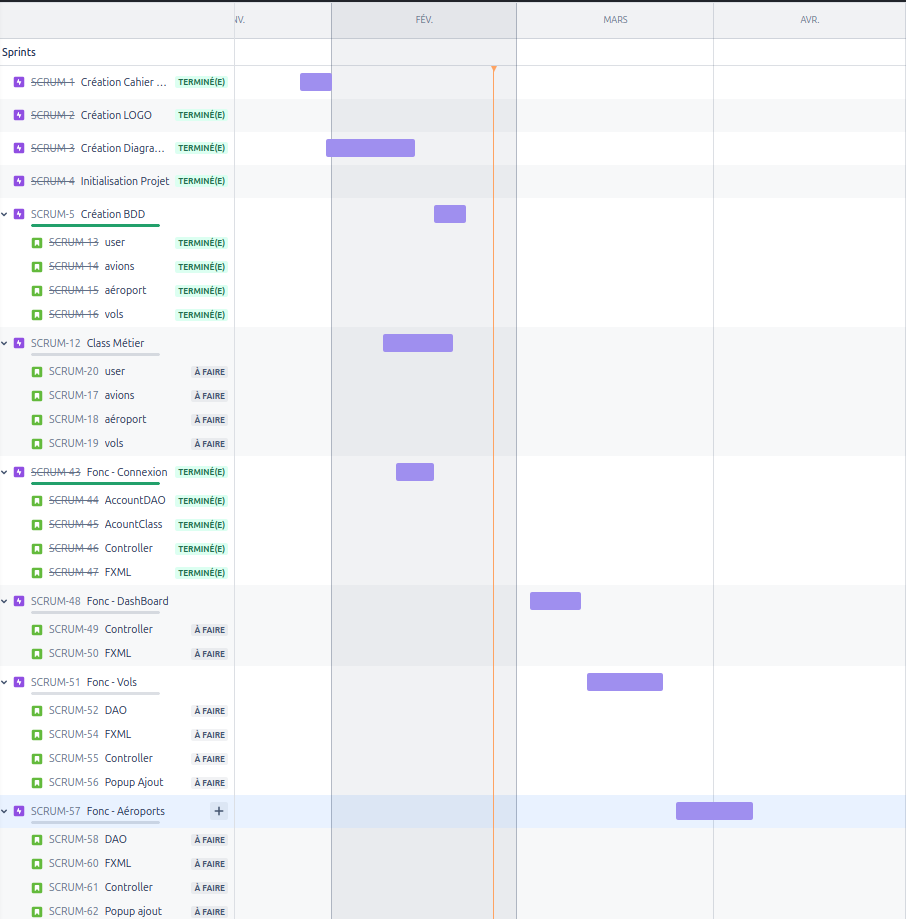
Task: Click the epic icon for SCRUM-48 Fonc - DashBoard
Action: [x=19, y=601]
